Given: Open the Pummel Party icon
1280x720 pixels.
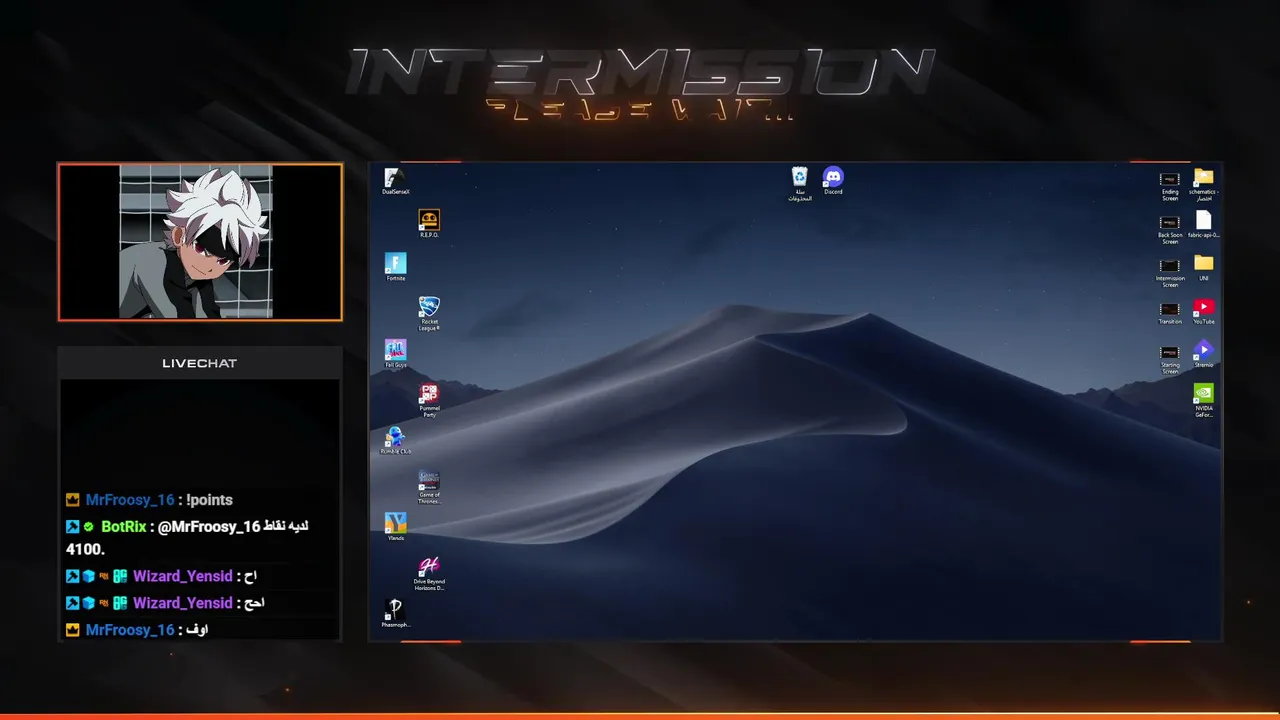Looking at the screenshot, I should click(x=429, y=401).
